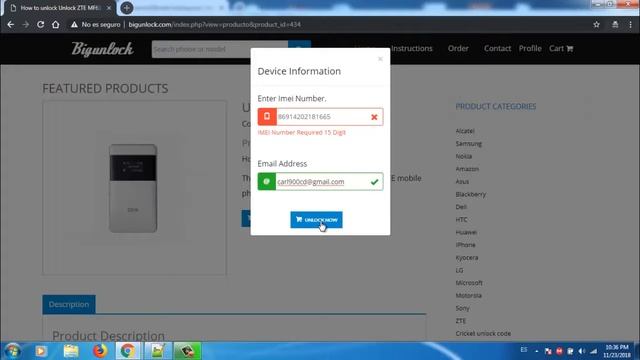Screen dimensions: 640x360
Task: Open iPhone product category
Action: 465,245
